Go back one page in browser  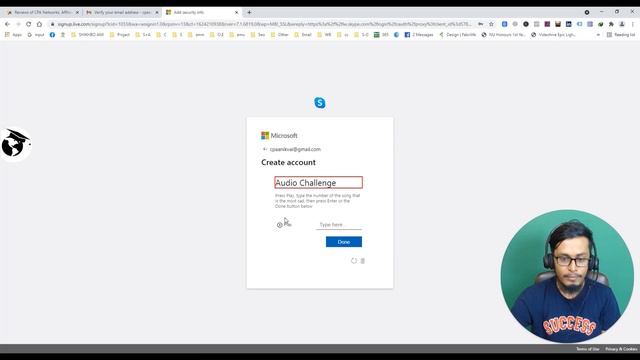click(7, 24)
